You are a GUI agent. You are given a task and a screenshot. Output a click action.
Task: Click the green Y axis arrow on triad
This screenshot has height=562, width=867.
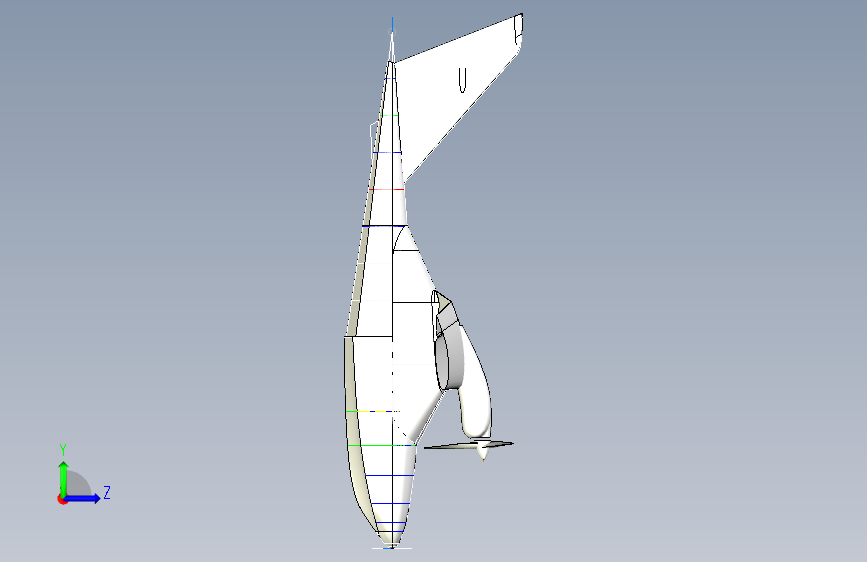point(63,478)
